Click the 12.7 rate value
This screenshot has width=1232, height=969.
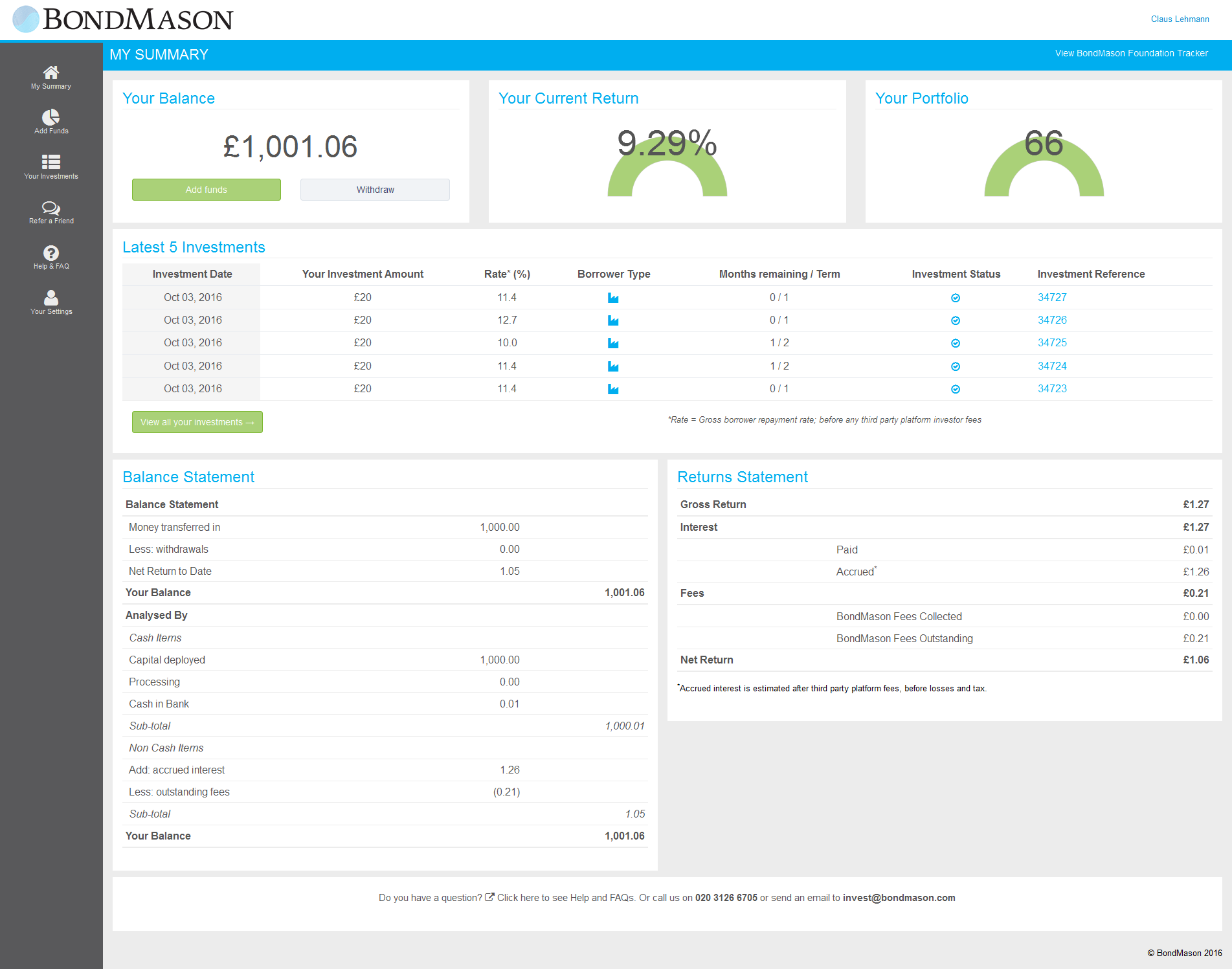pos(507,320)
